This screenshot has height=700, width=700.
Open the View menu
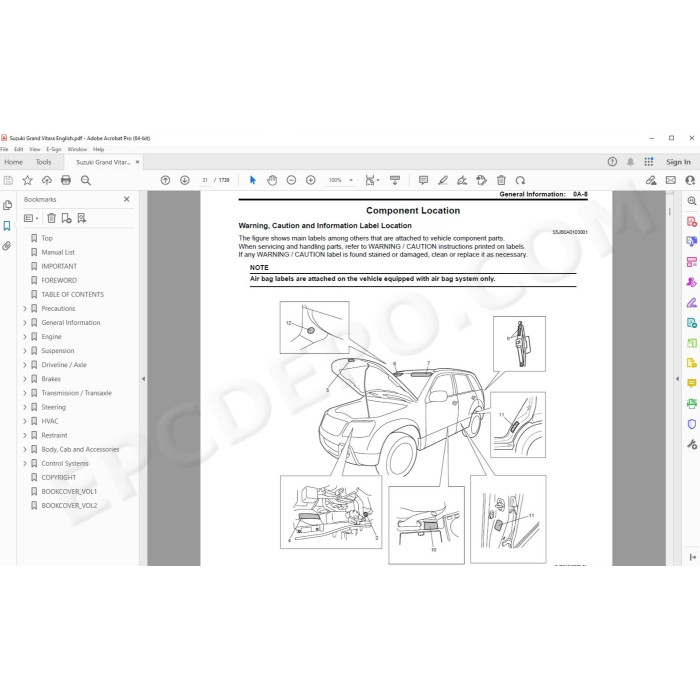point(35,150)
